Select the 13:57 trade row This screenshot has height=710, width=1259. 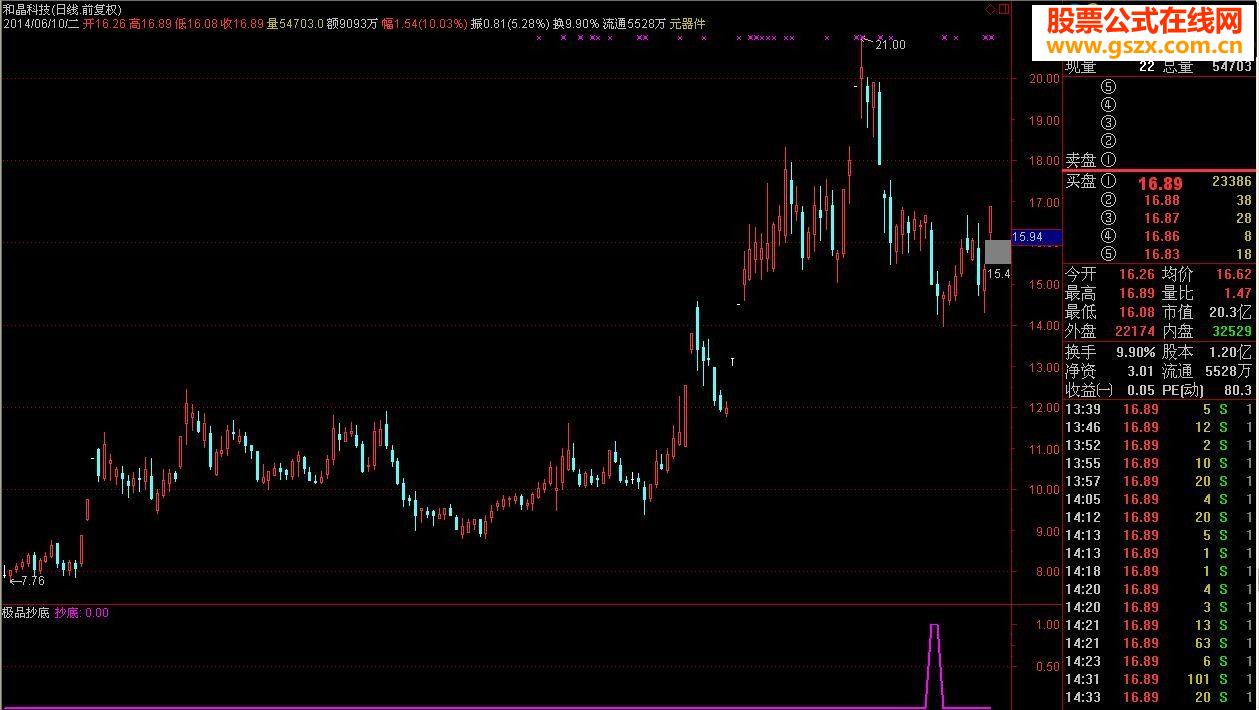[x=1158, y=481]
